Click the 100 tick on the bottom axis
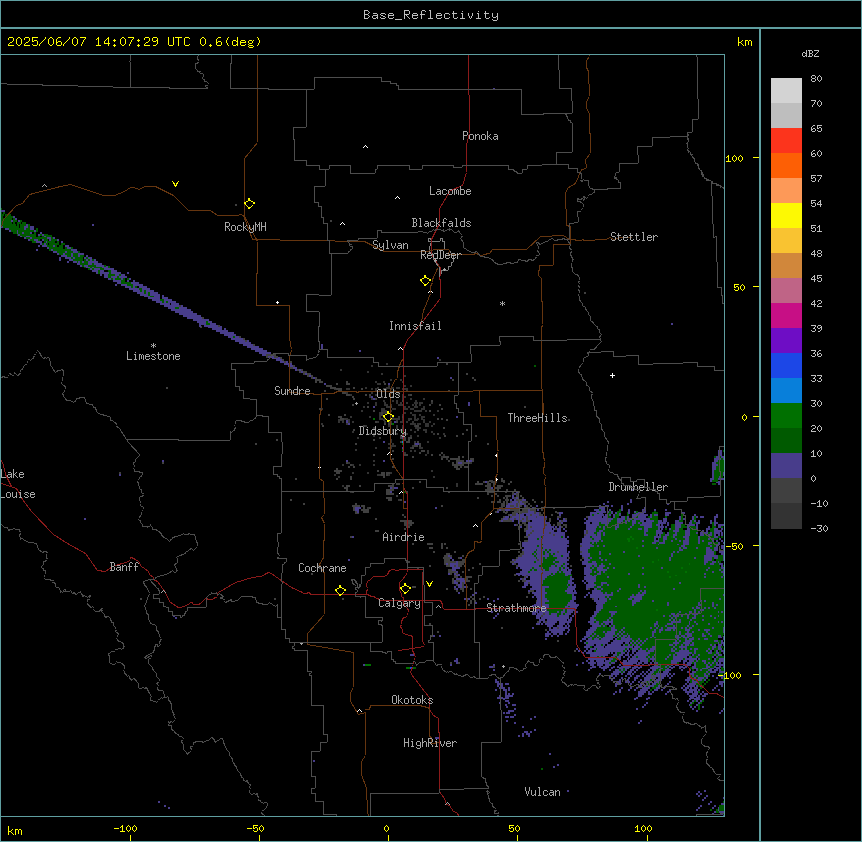Screen dimensions: 862x842 (x=643, y=828)
